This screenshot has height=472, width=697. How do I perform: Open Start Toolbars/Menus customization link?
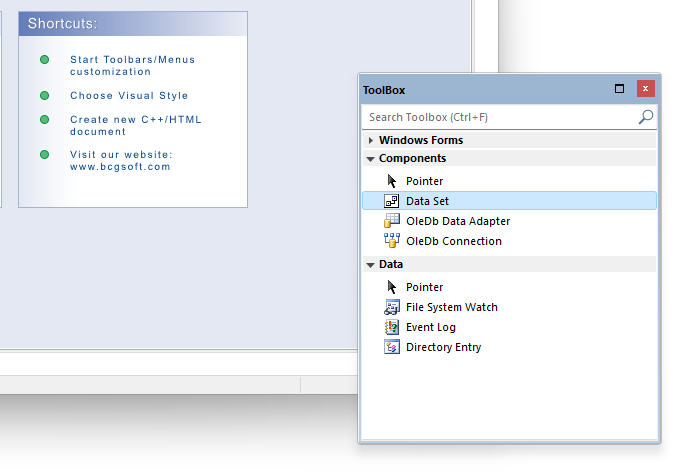132,65
